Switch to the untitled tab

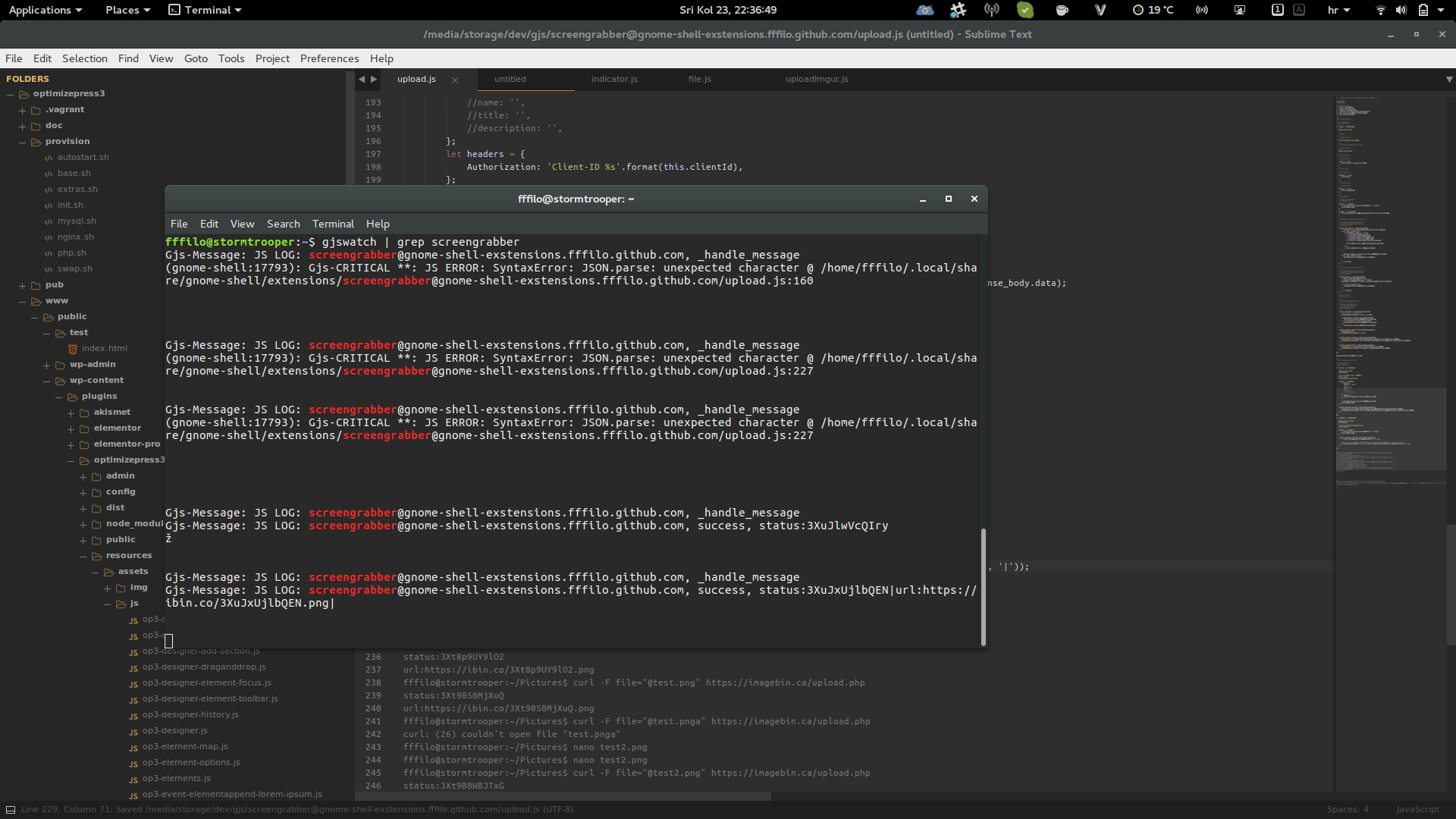click(x=510, y=79)
